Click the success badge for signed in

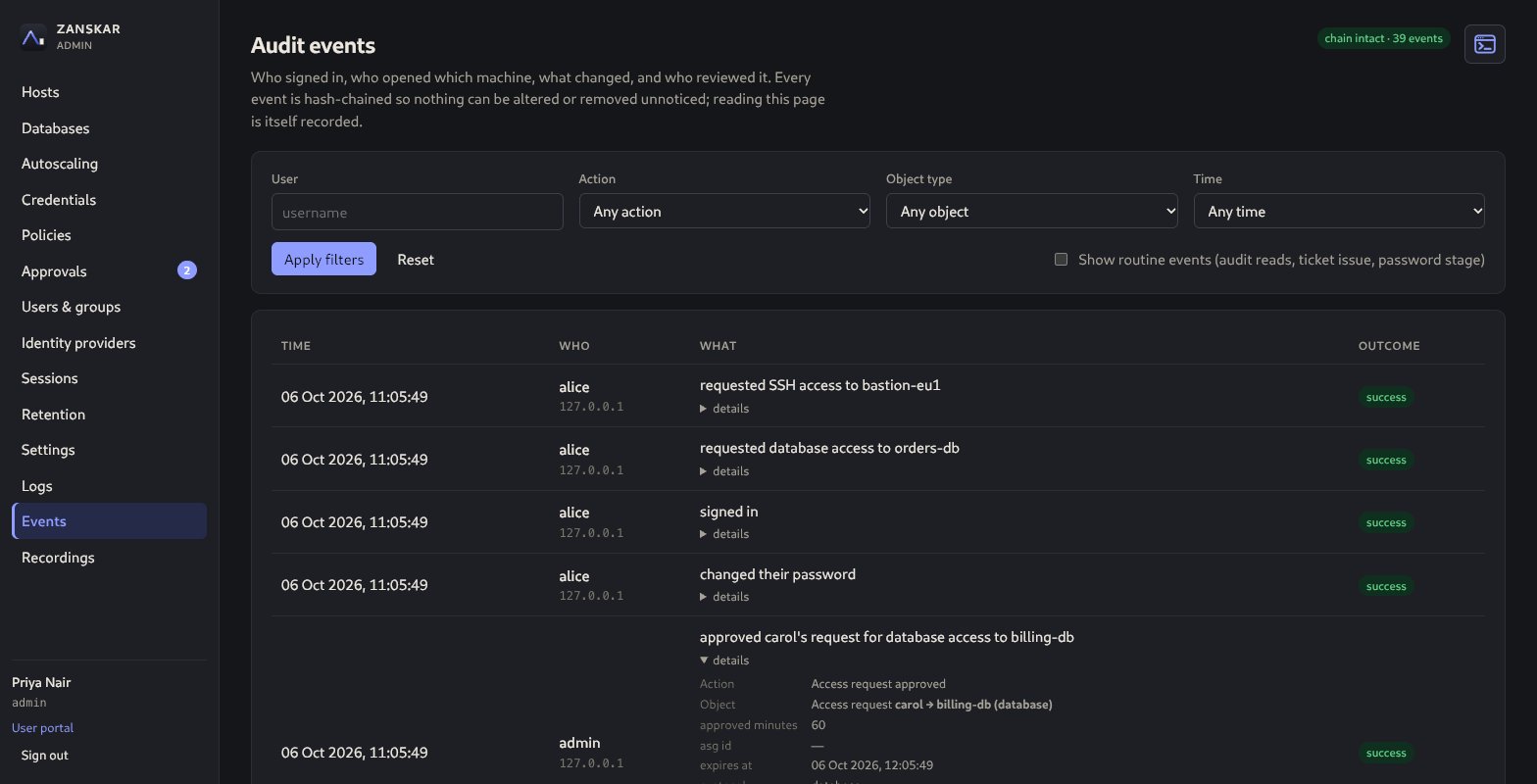click(x=1386, y=522)
